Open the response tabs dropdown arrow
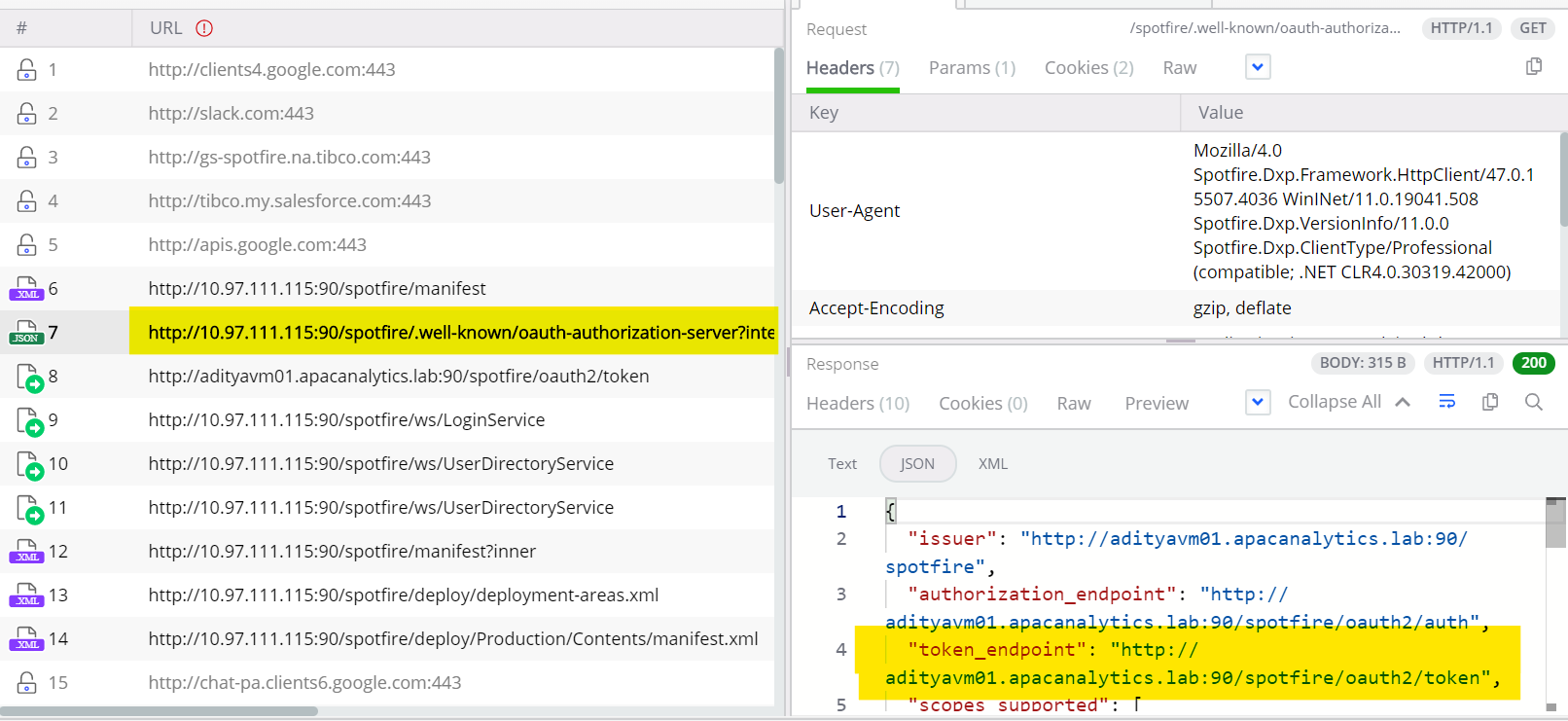1568x721 pixels. pos(1258,402)
